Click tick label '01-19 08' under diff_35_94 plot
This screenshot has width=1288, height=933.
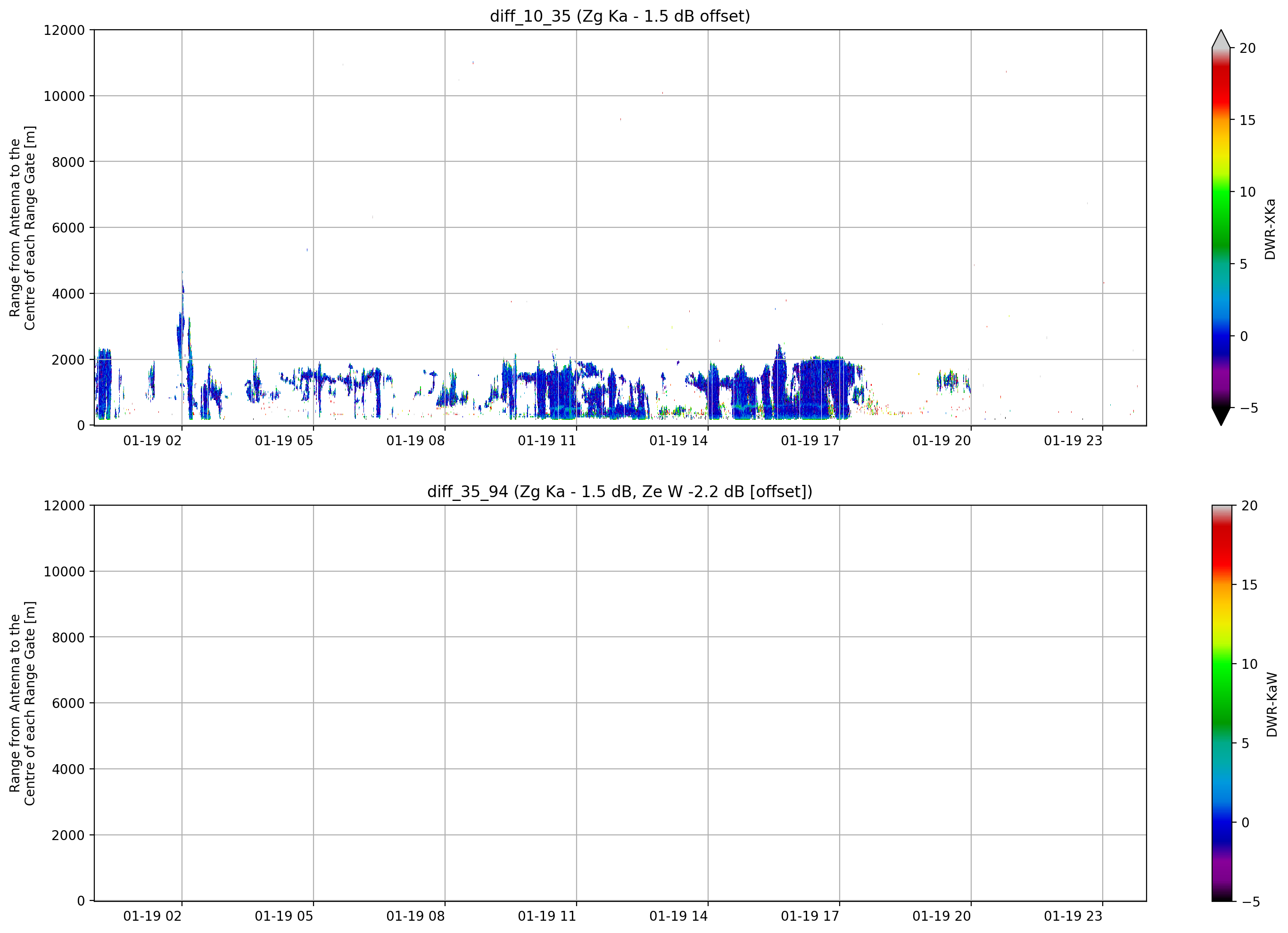pos(416,916)
